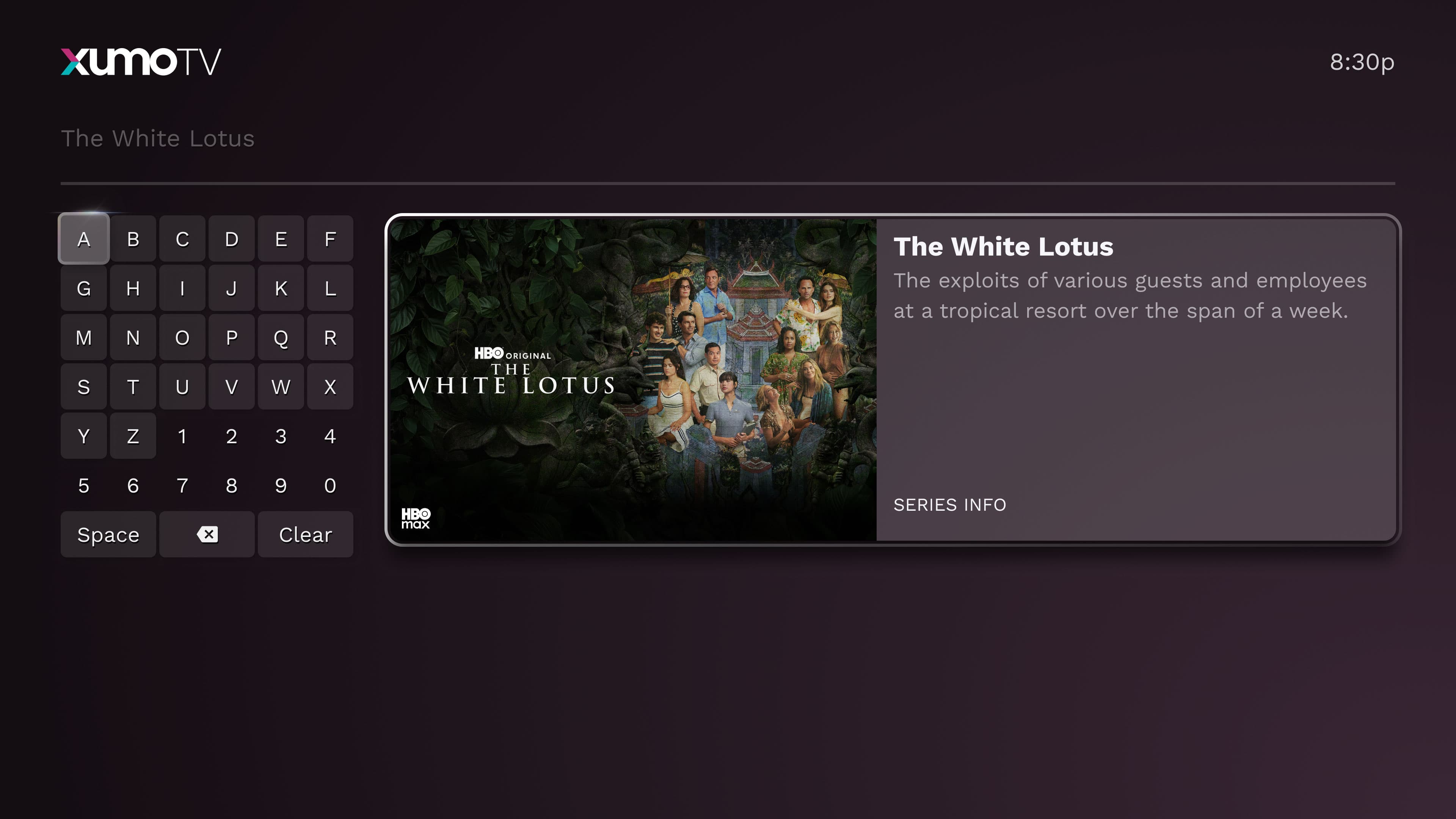Click The White Lotus result title
Viewport: 1456px width, 819px height.
1003,246
